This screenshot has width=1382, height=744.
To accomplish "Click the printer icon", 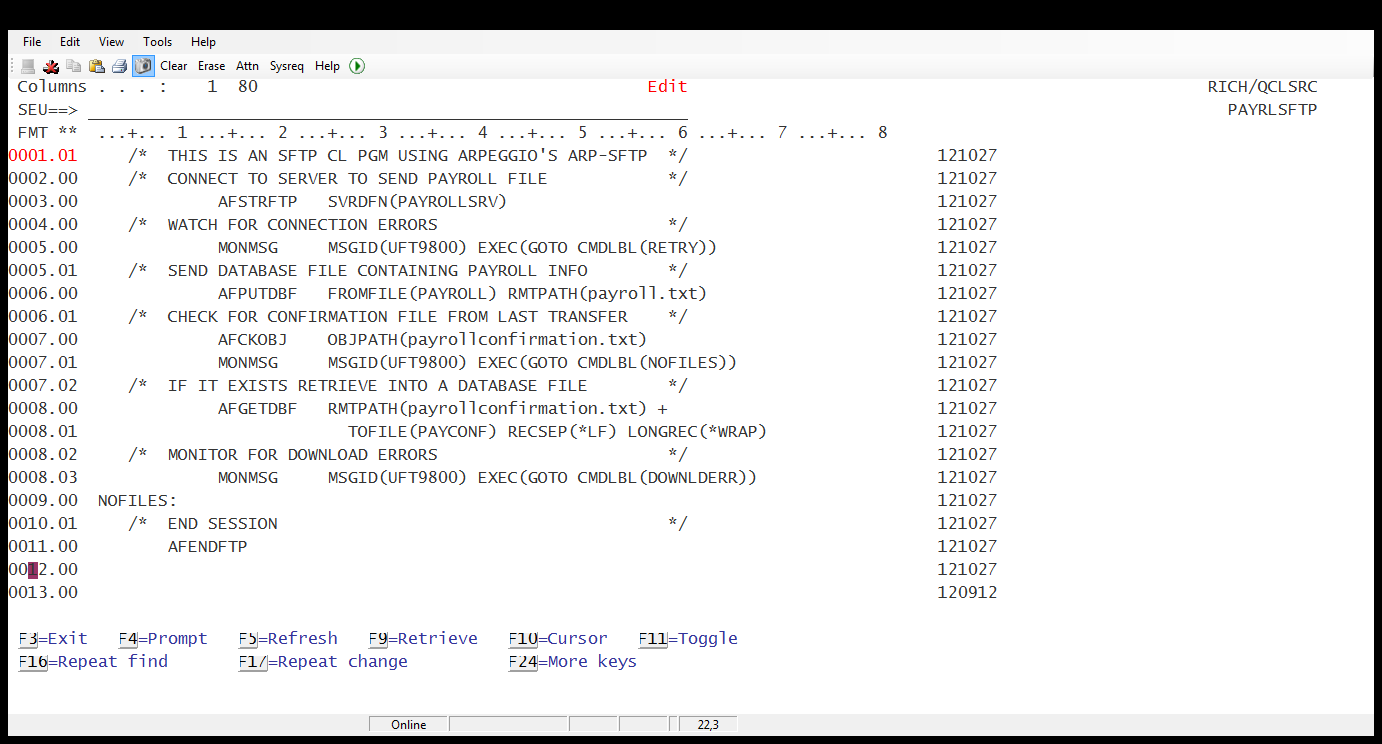I will 120,66.
